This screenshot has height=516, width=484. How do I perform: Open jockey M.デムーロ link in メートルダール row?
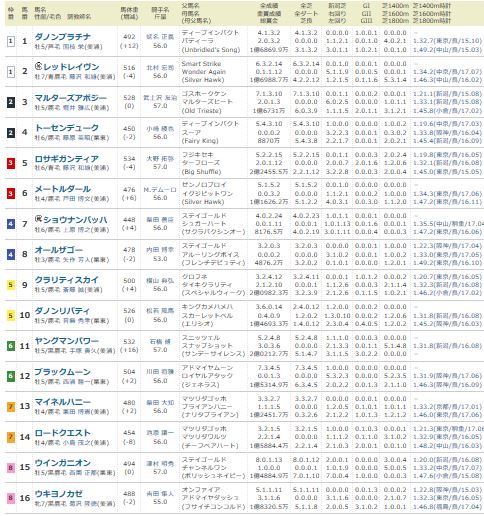[160, 190]
